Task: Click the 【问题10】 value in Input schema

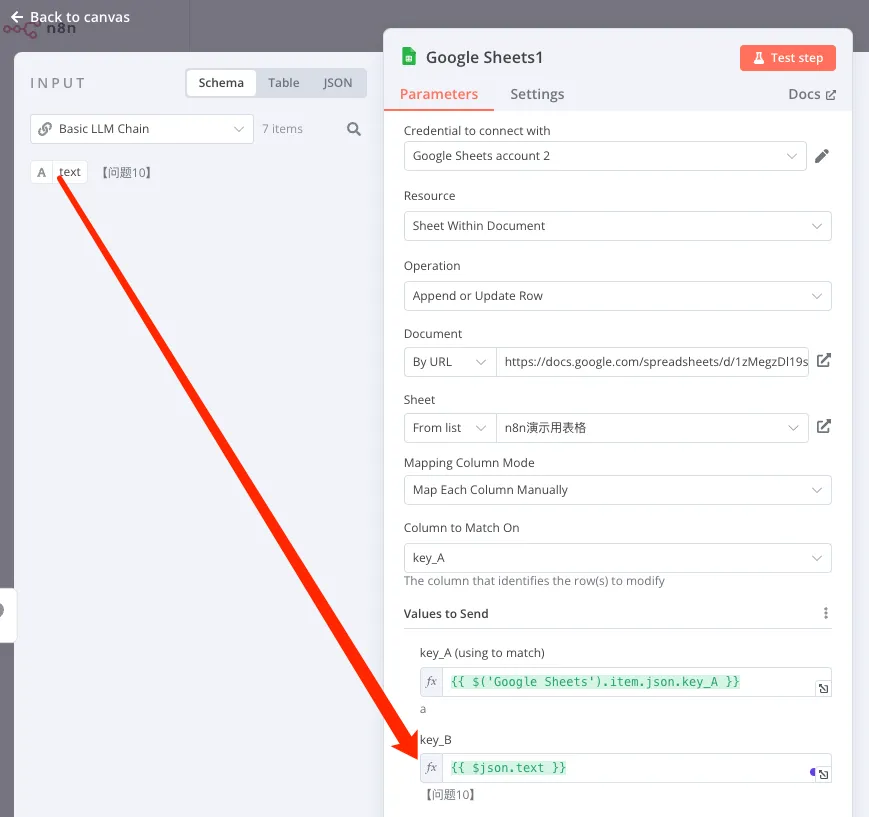Action: click(x=126, y=172)
